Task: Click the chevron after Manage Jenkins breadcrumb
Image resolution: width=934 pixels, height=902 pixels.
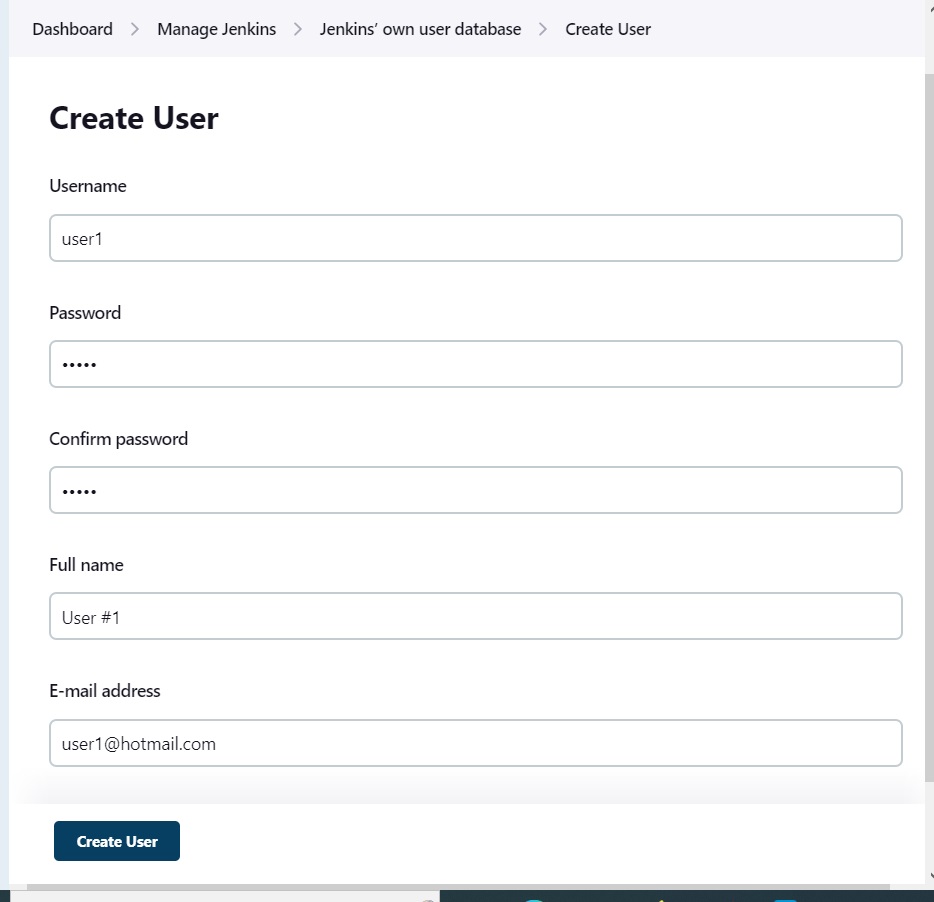Action: point(298,29)
